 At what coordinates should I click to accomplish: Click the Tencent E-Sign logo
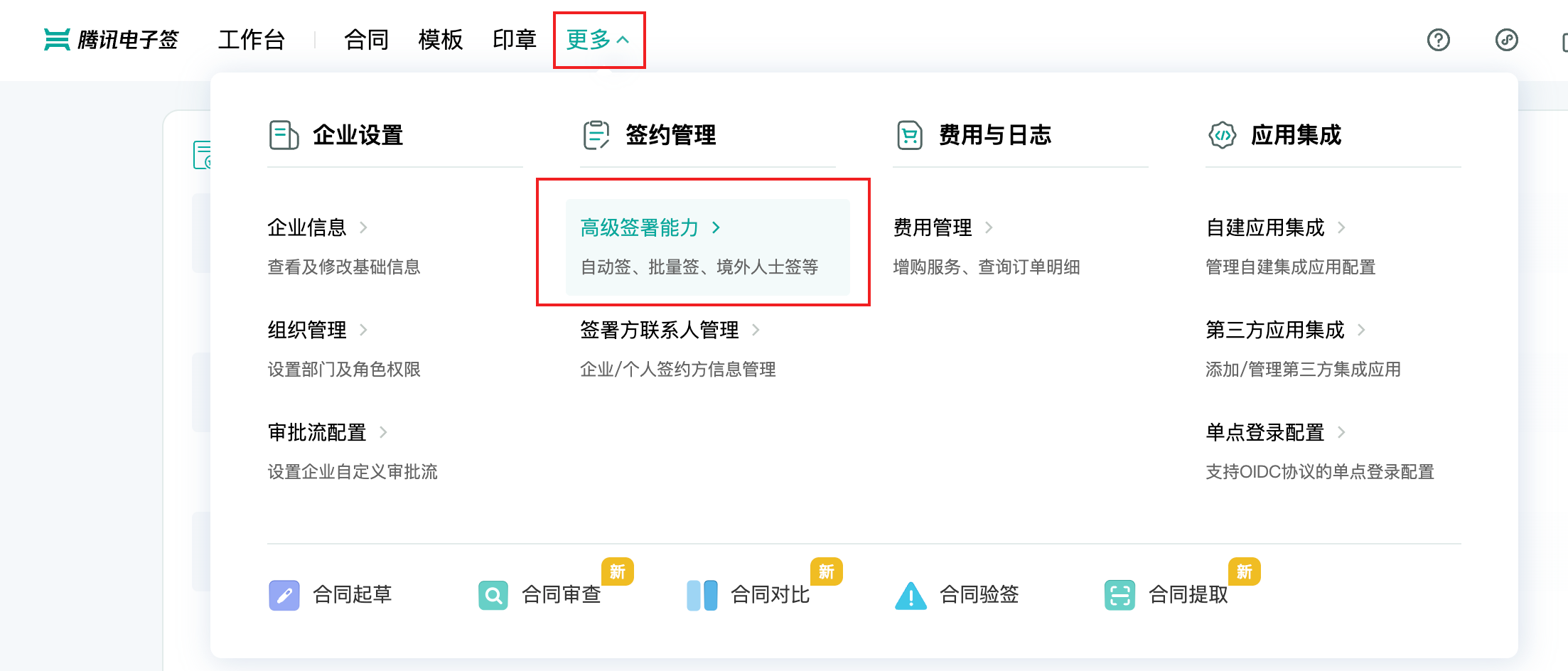(x=112, y=40)
